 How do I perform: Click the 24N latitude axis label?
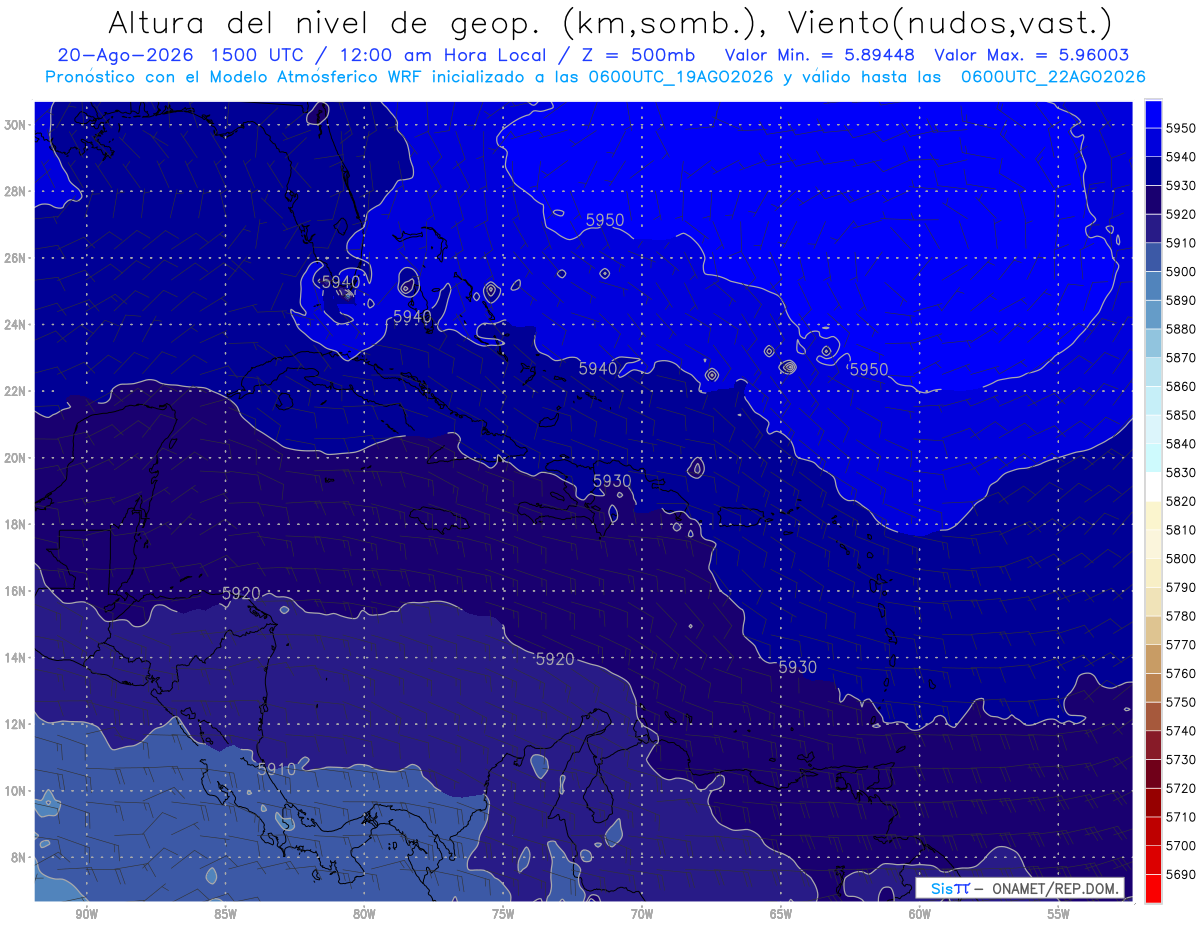pos(17,325)
